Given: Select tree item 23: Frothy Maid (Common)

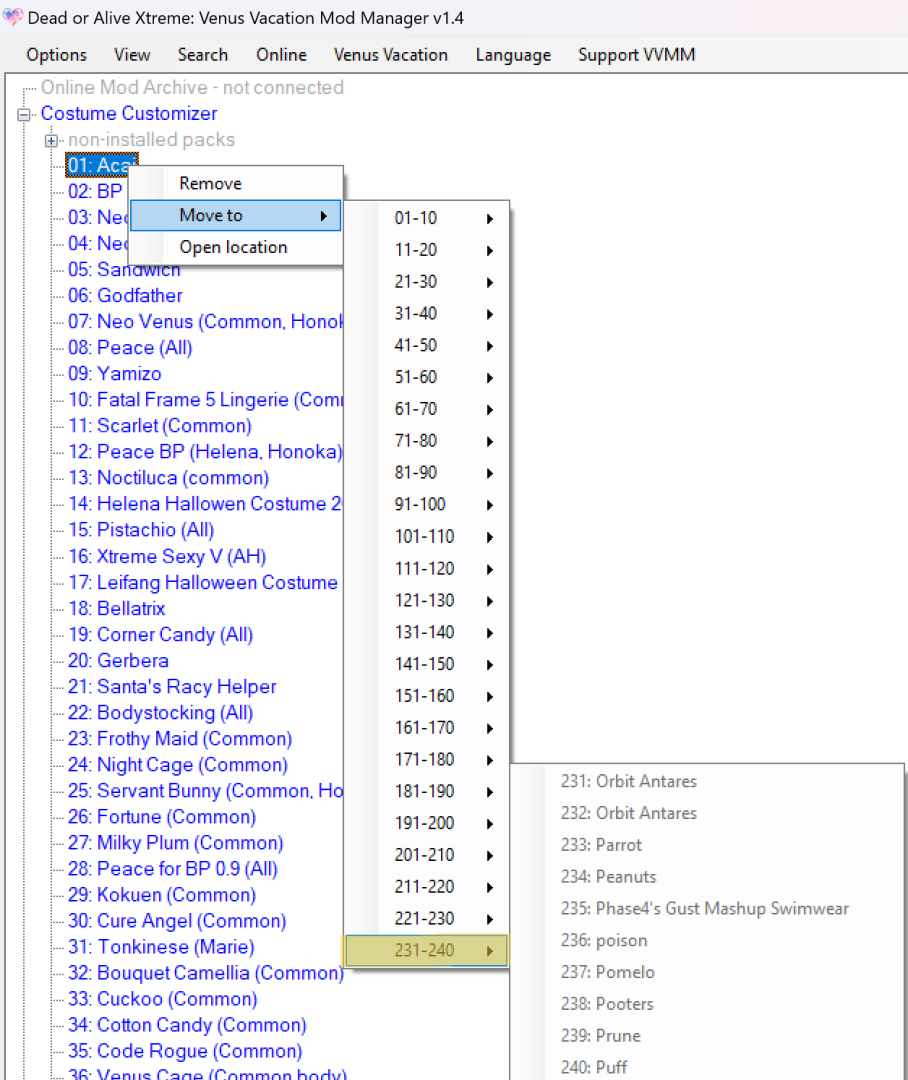Looking at the screenshot, I should tap(180, 739).
